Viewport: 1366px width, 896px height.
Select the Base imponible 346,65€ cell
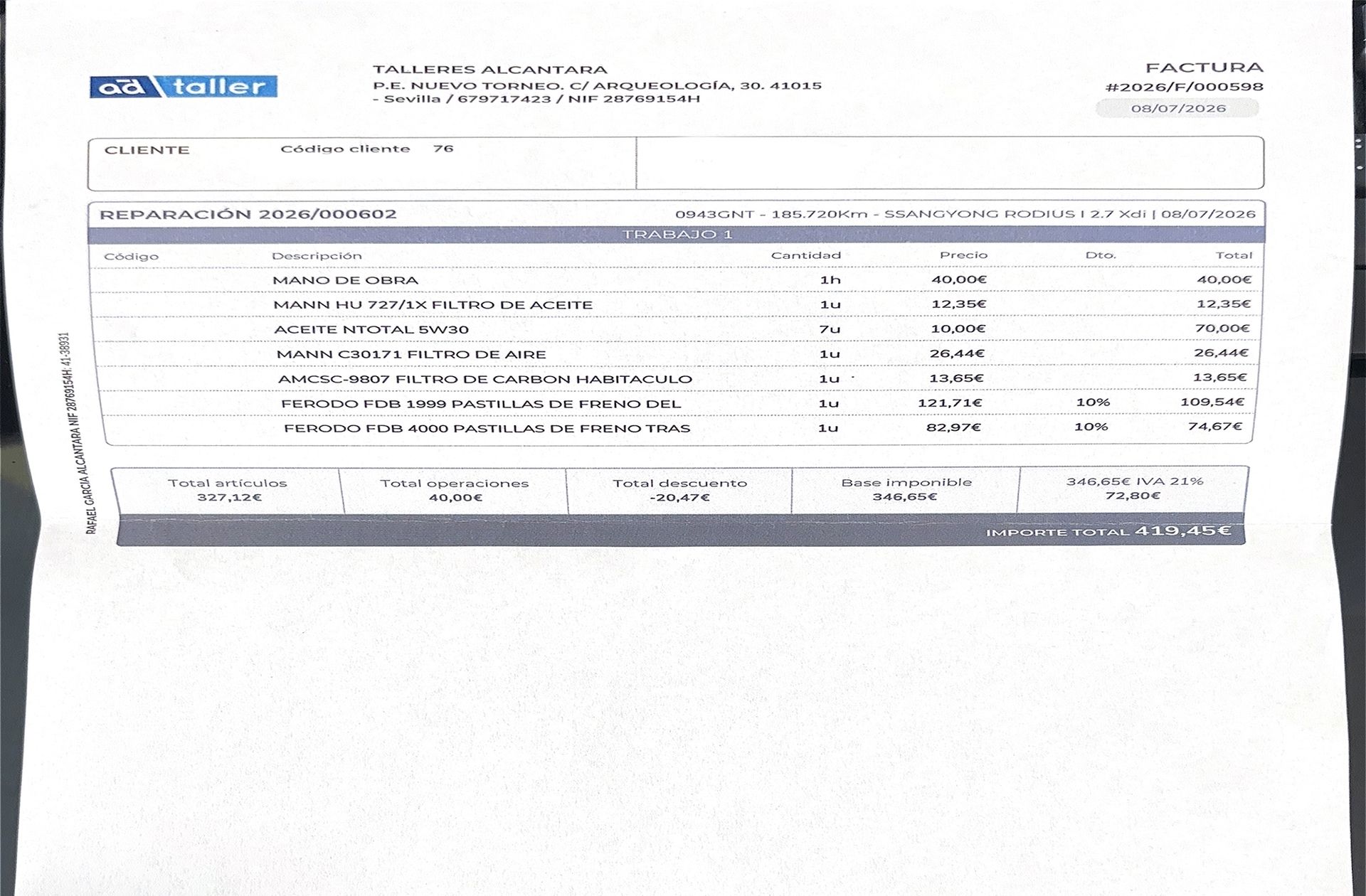pyautogui.click(x=906, y=489)
